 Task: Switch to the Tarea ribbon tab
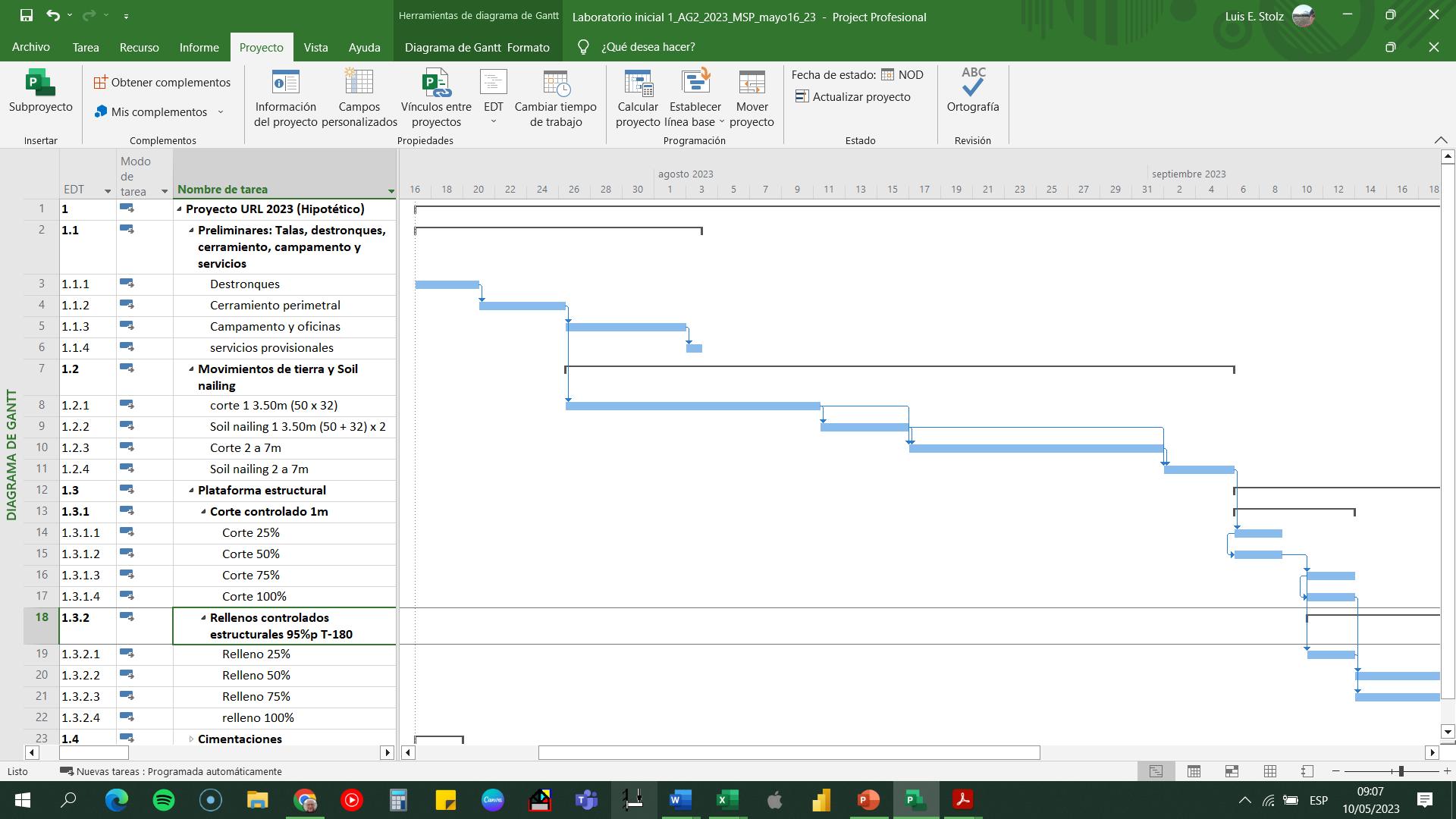86,47
